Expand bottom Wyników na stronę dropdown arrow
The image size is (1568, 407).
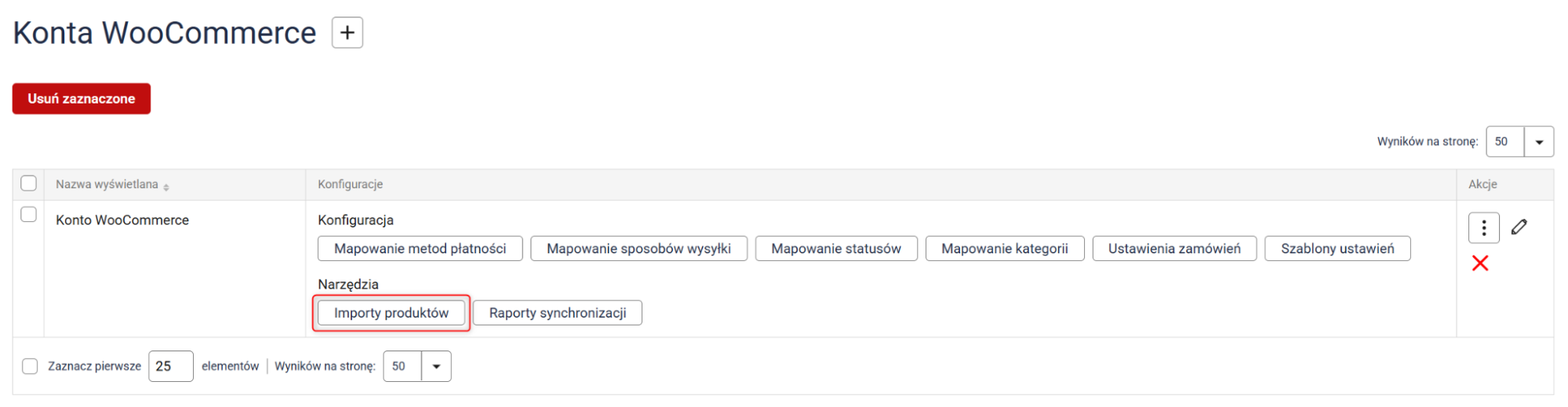[436, 366]
